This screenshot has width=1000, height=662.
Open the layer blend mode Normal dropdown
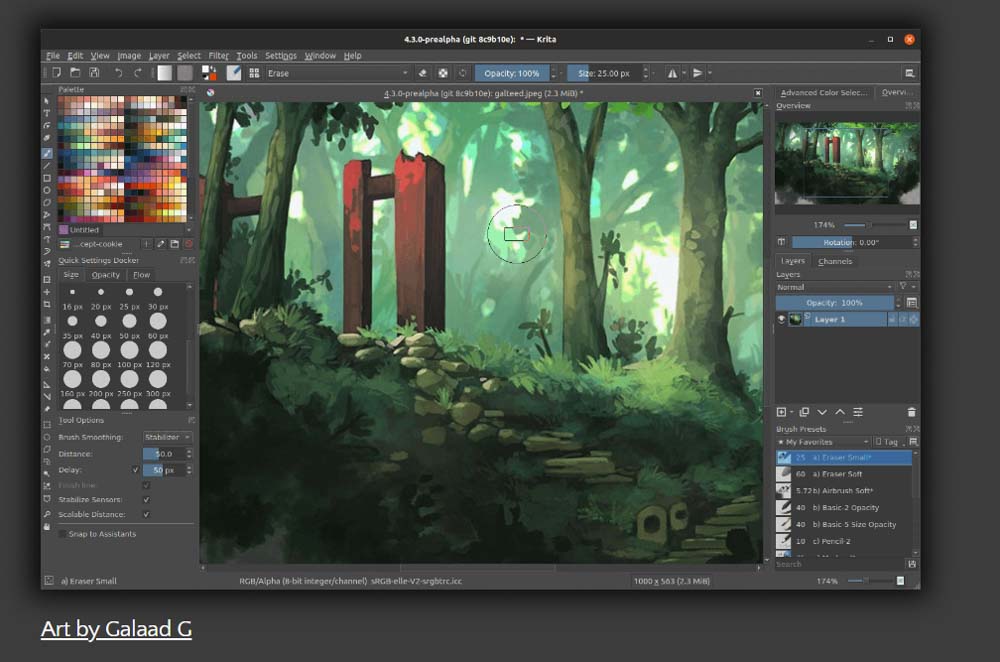coord(834,288)
